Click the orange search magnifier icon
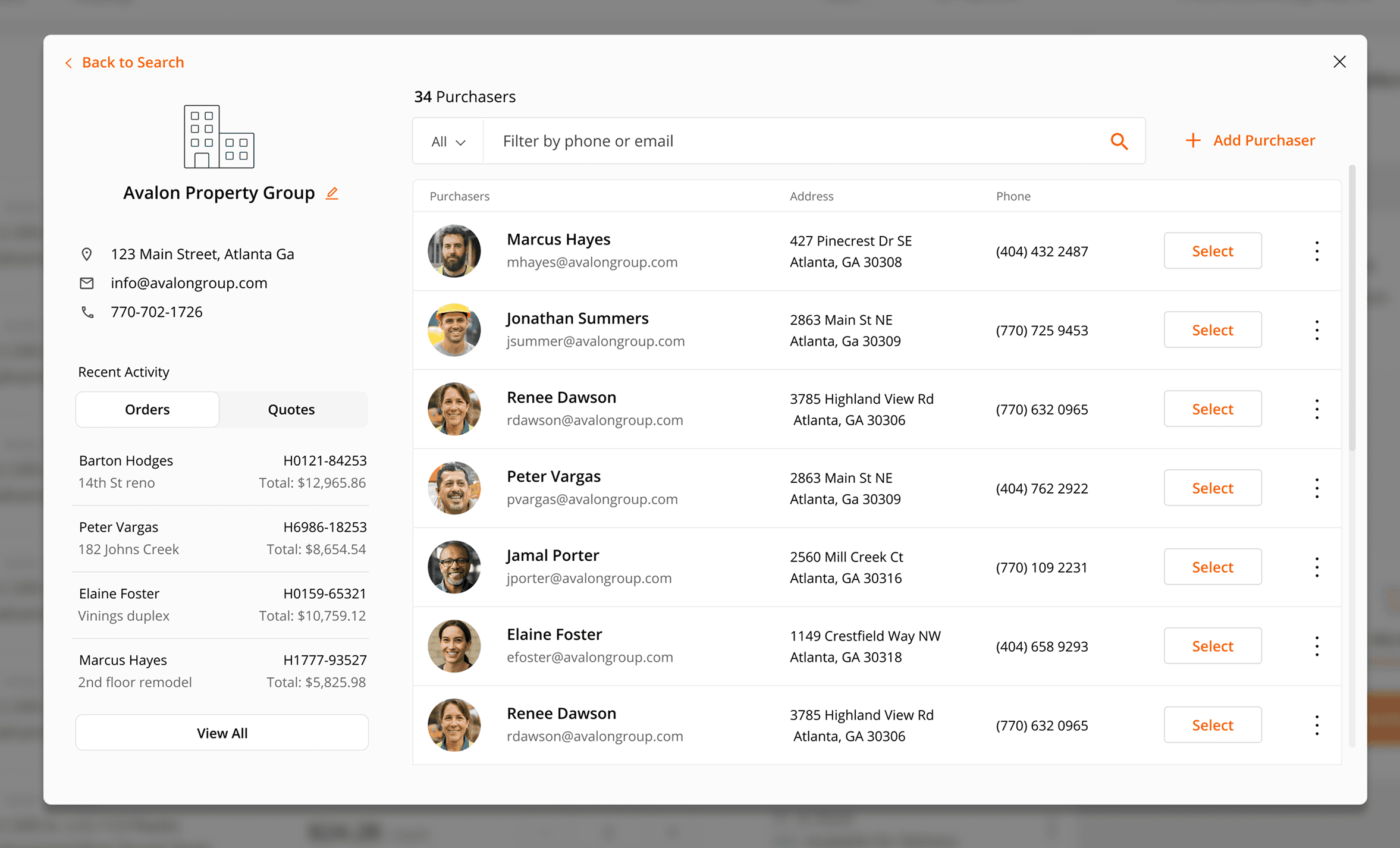 click(1119, 141)
